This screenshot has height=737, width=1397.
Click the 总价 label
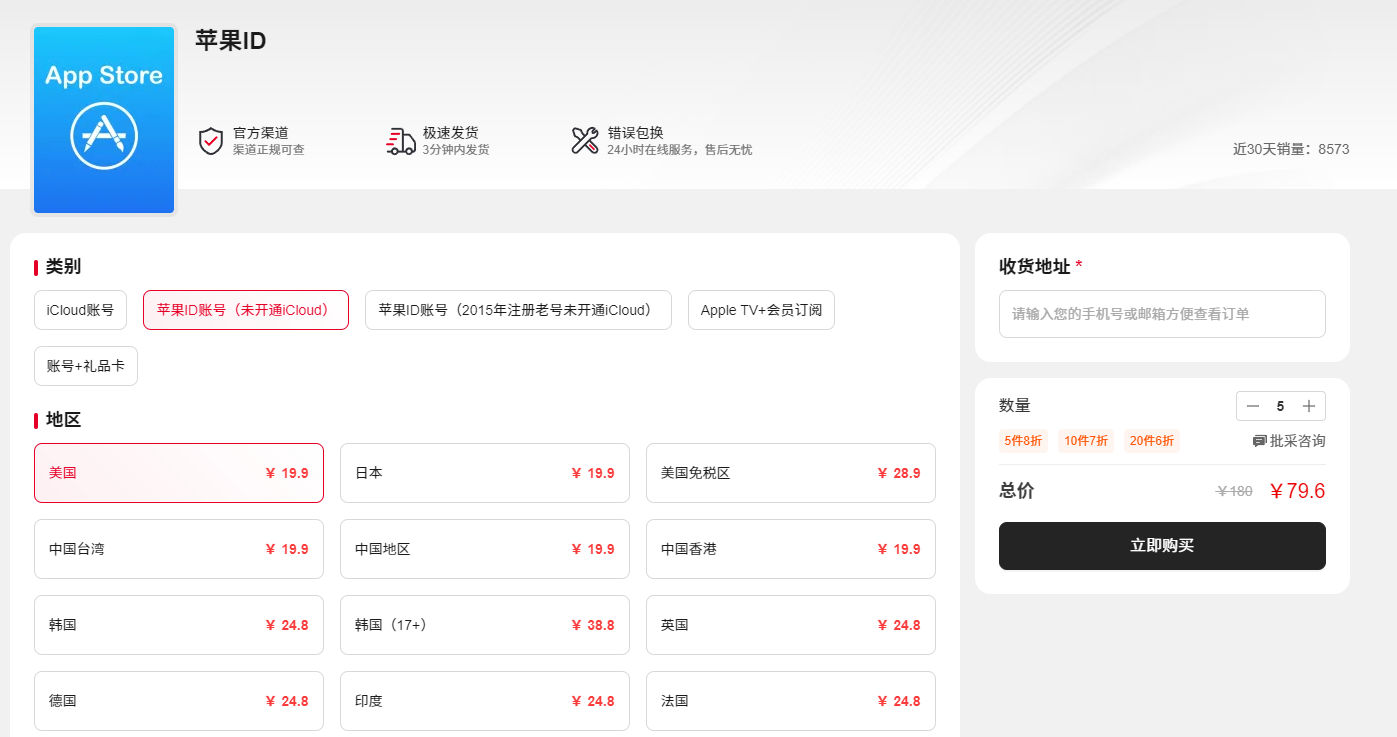[1017, 491]
